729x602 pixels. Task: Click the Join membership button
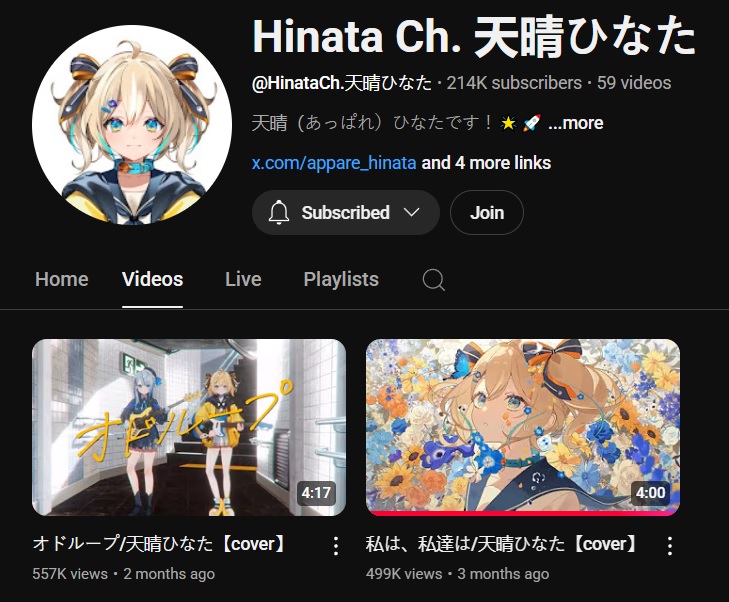(487, 212)
